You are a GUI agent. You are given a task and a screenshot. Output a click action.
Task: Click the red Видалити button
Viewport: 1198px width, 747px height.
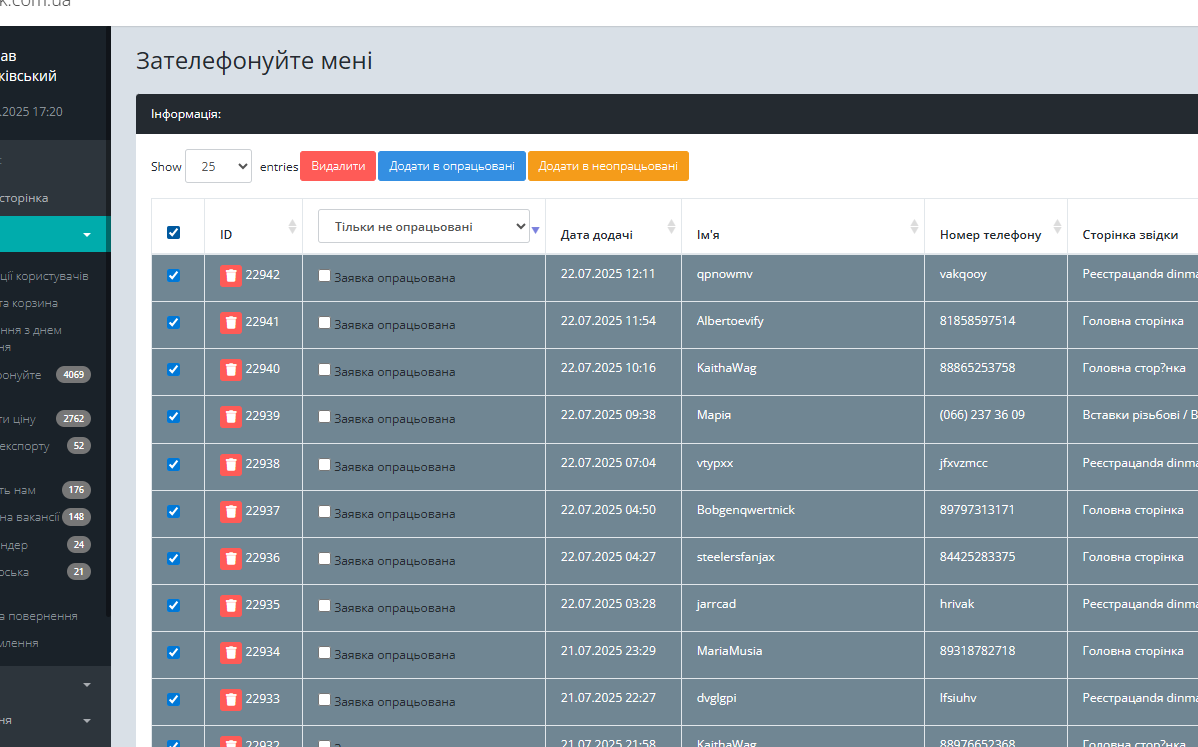tap(338, 166)
